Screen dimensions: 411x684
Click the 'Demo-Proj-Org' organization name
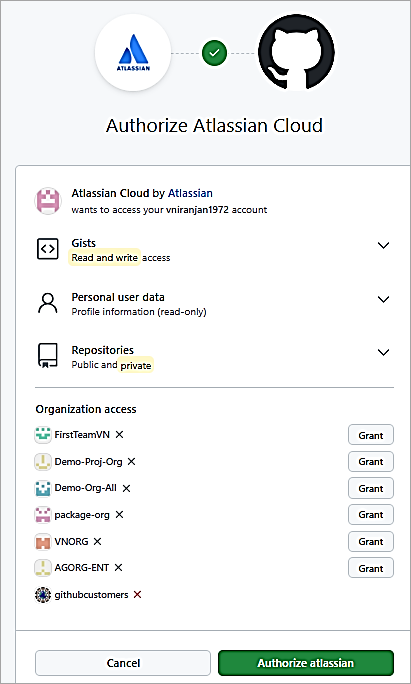pos(88,462)
